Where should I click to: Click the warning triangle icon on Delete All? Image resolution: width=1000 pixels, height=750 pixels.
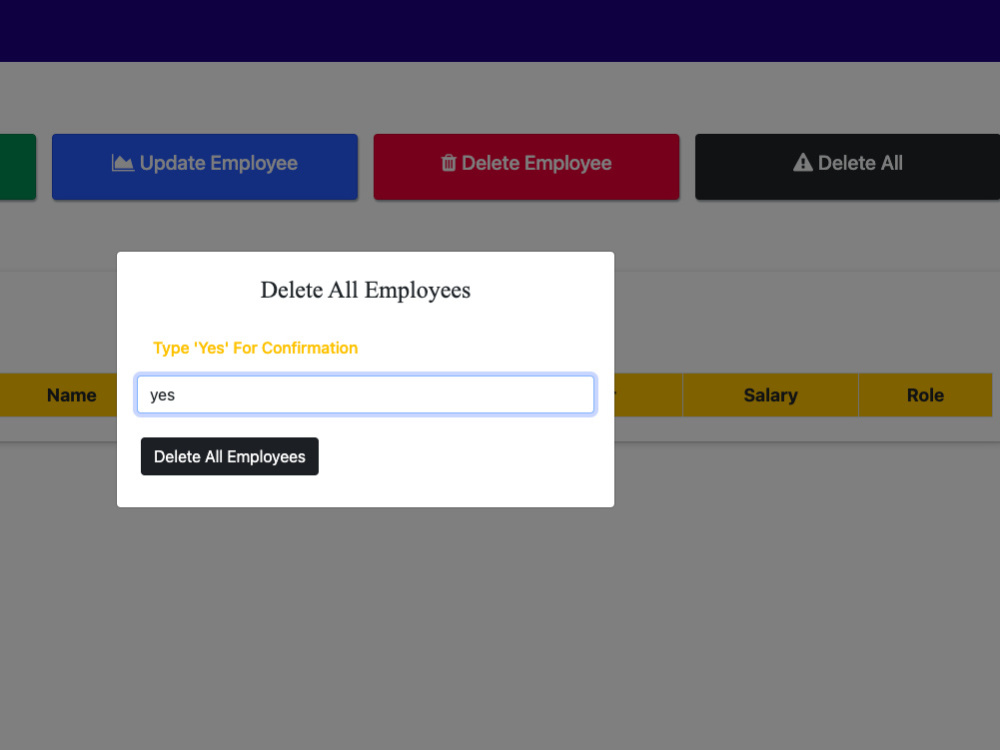(803, 163)
